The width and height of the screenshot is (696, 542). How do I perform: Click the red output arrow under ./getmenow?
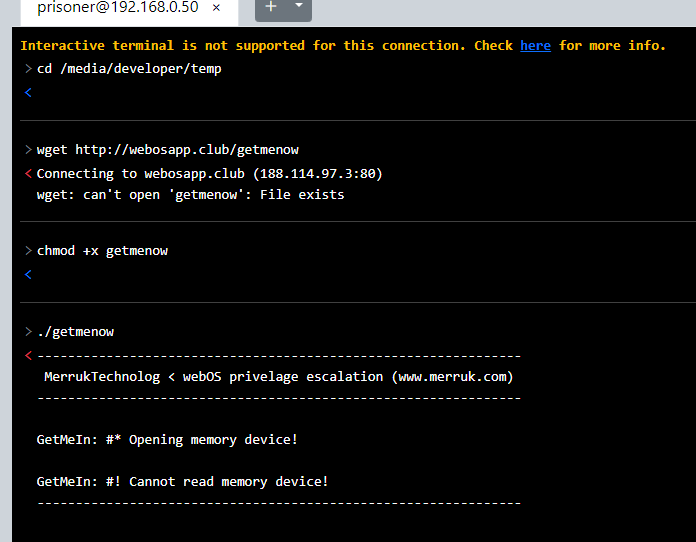(x=28, y=356)
